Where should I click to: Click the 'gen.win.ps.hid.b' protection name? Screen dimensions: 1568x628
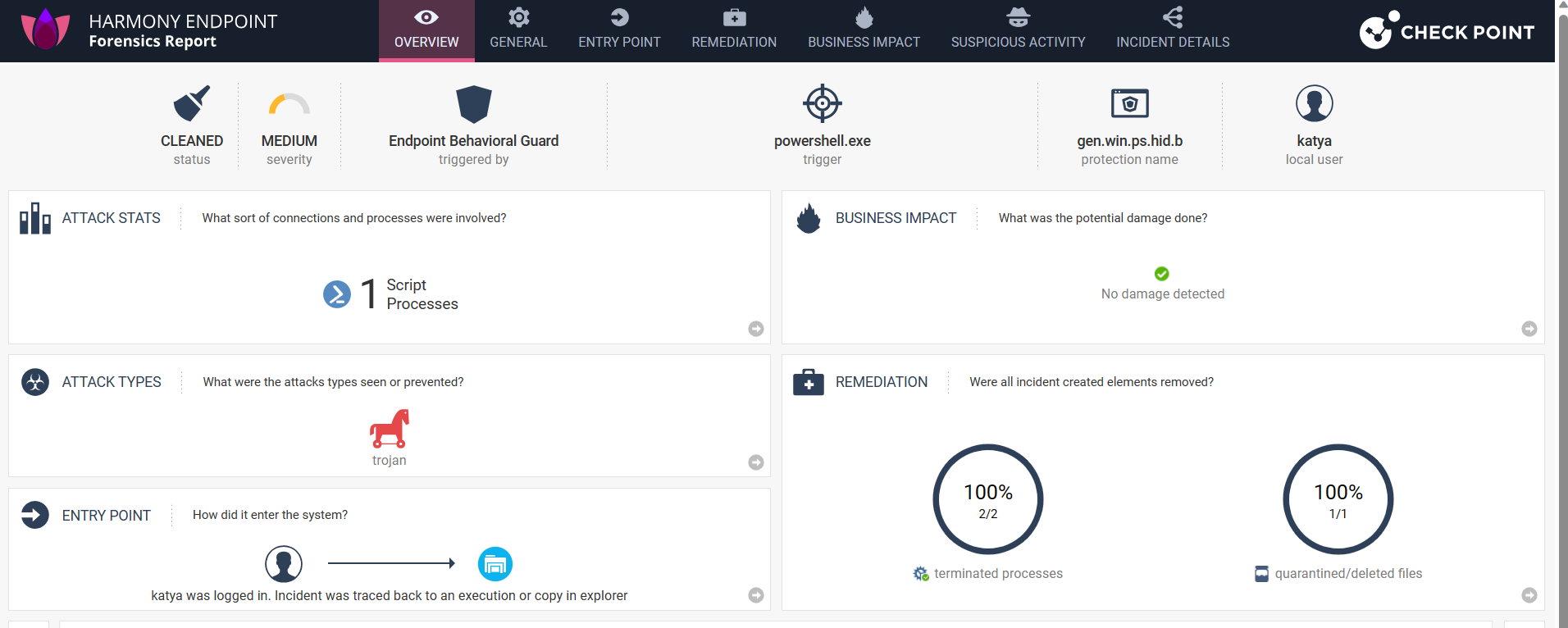pyautogui.click(x=1130, y=141)
